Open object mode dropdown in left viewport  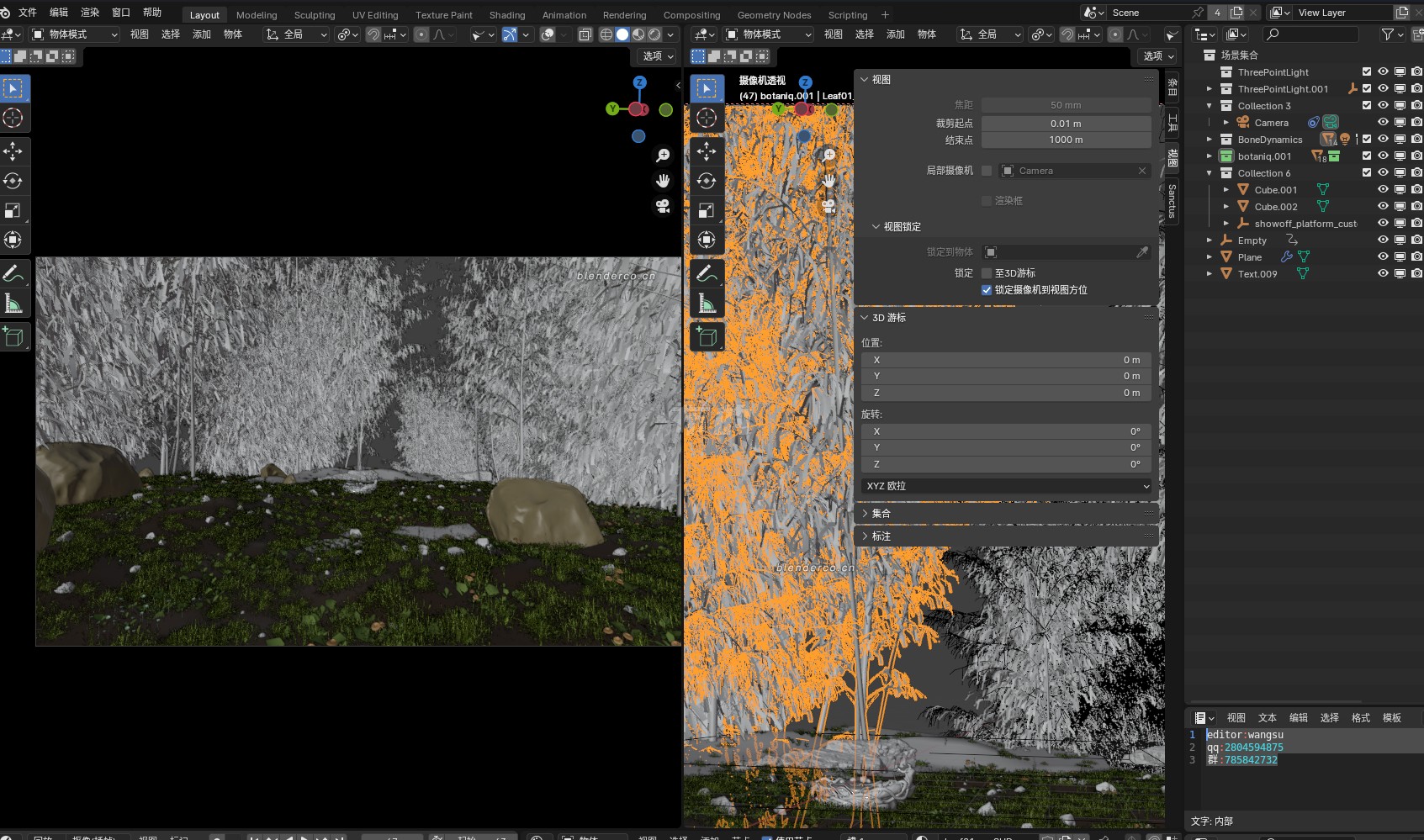pyautogui.click(x=75, y=34)
